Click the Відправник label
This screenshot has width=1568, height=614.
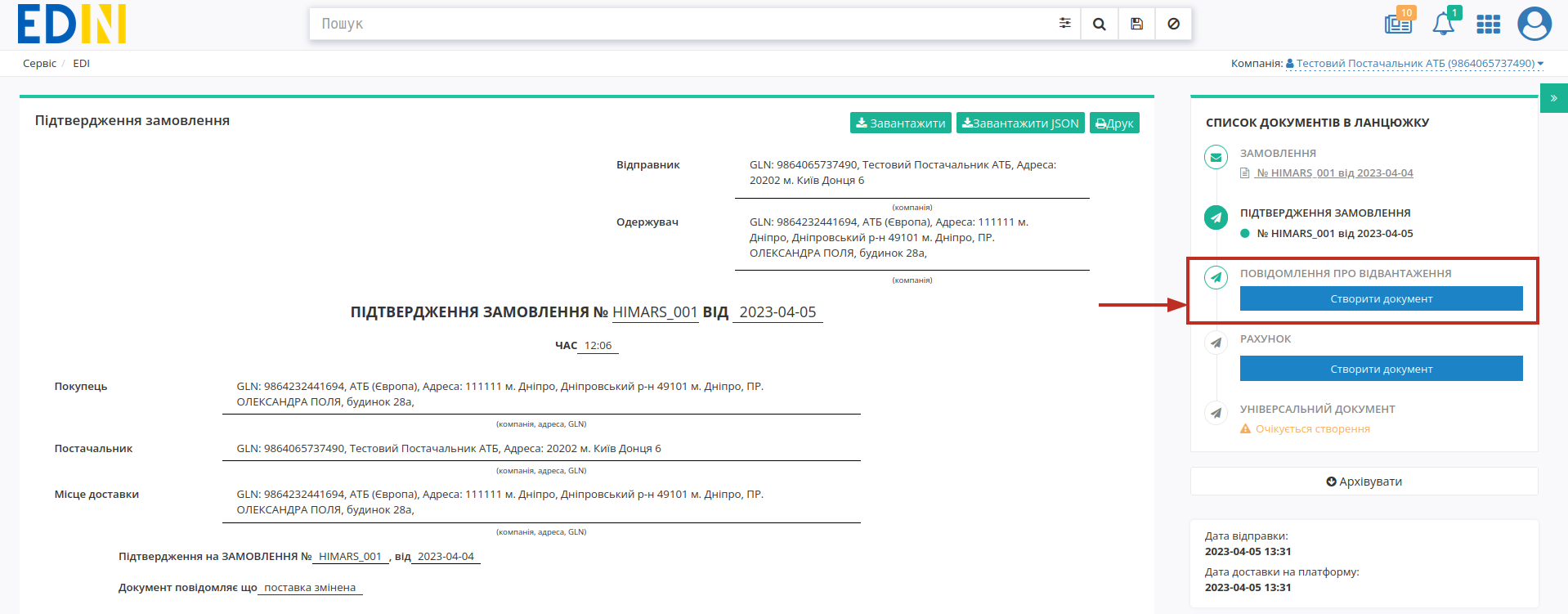click(x=647, y=164)
